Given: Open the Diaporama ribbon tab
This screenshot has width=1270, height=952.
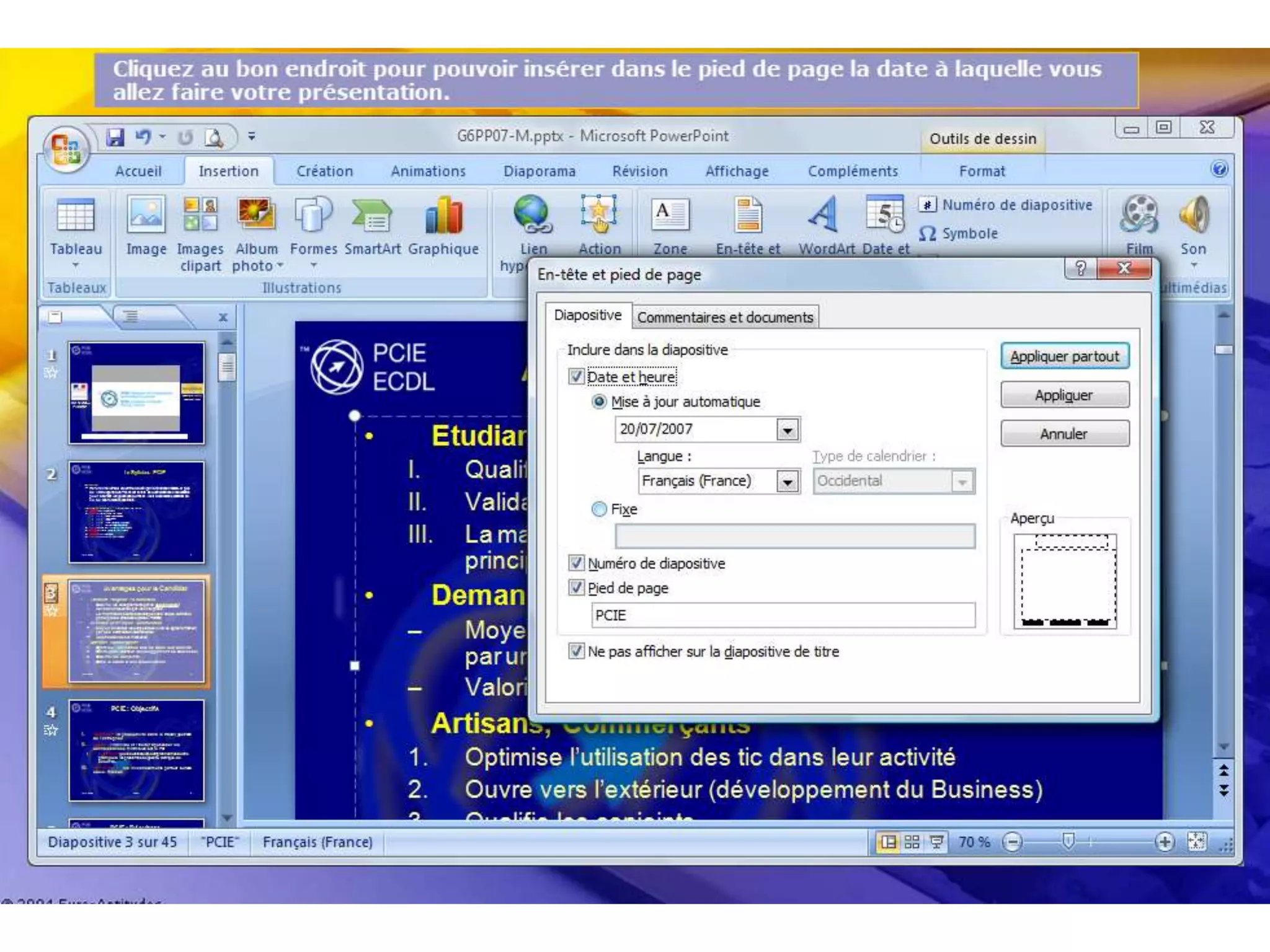Looking at the screenshot, I should pos(540,171).
